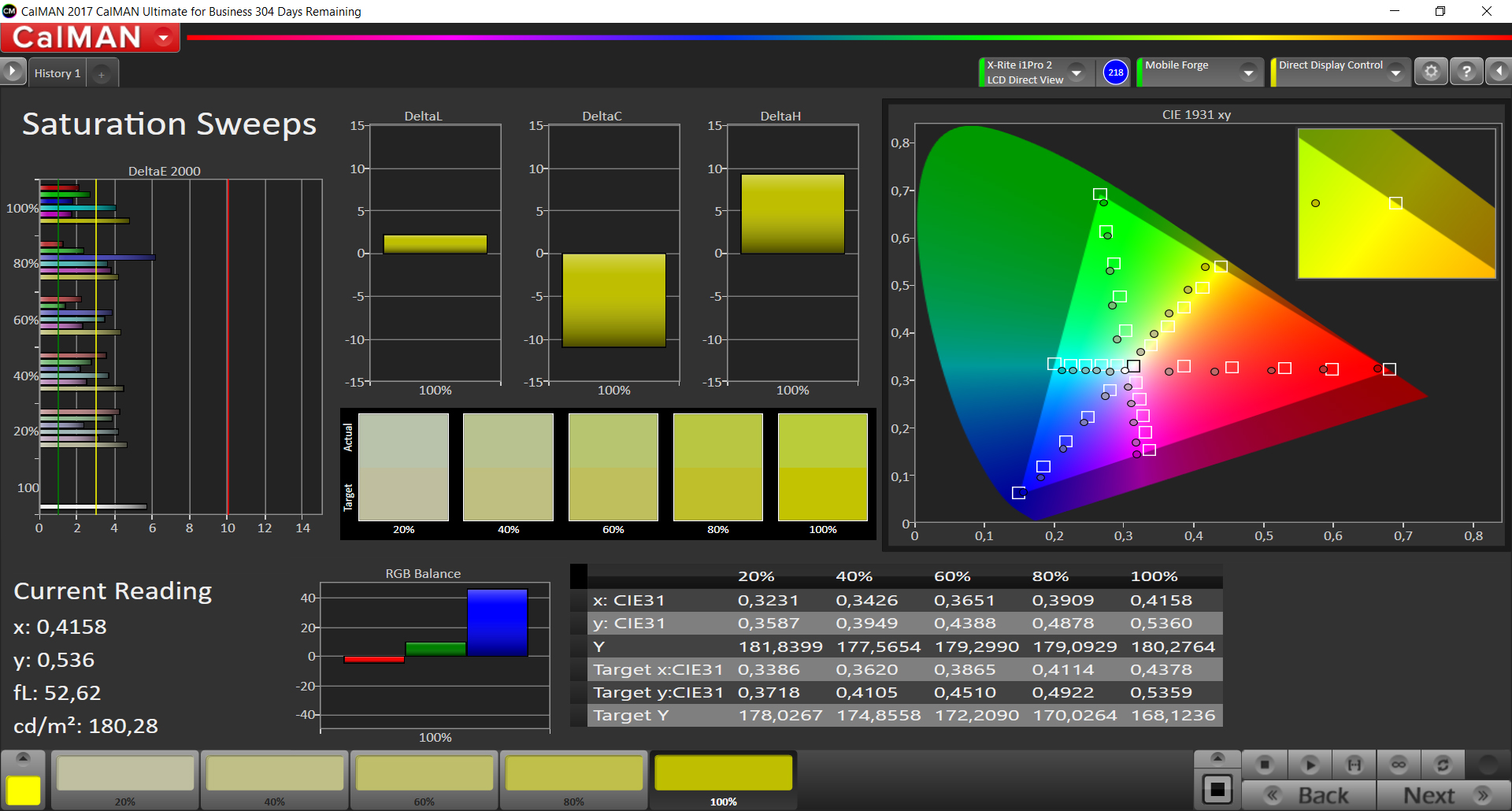Click the x: CIE31 value 0,4158
The image size is (1512, 811).
pyautogui.click(x=1161, y=600)
